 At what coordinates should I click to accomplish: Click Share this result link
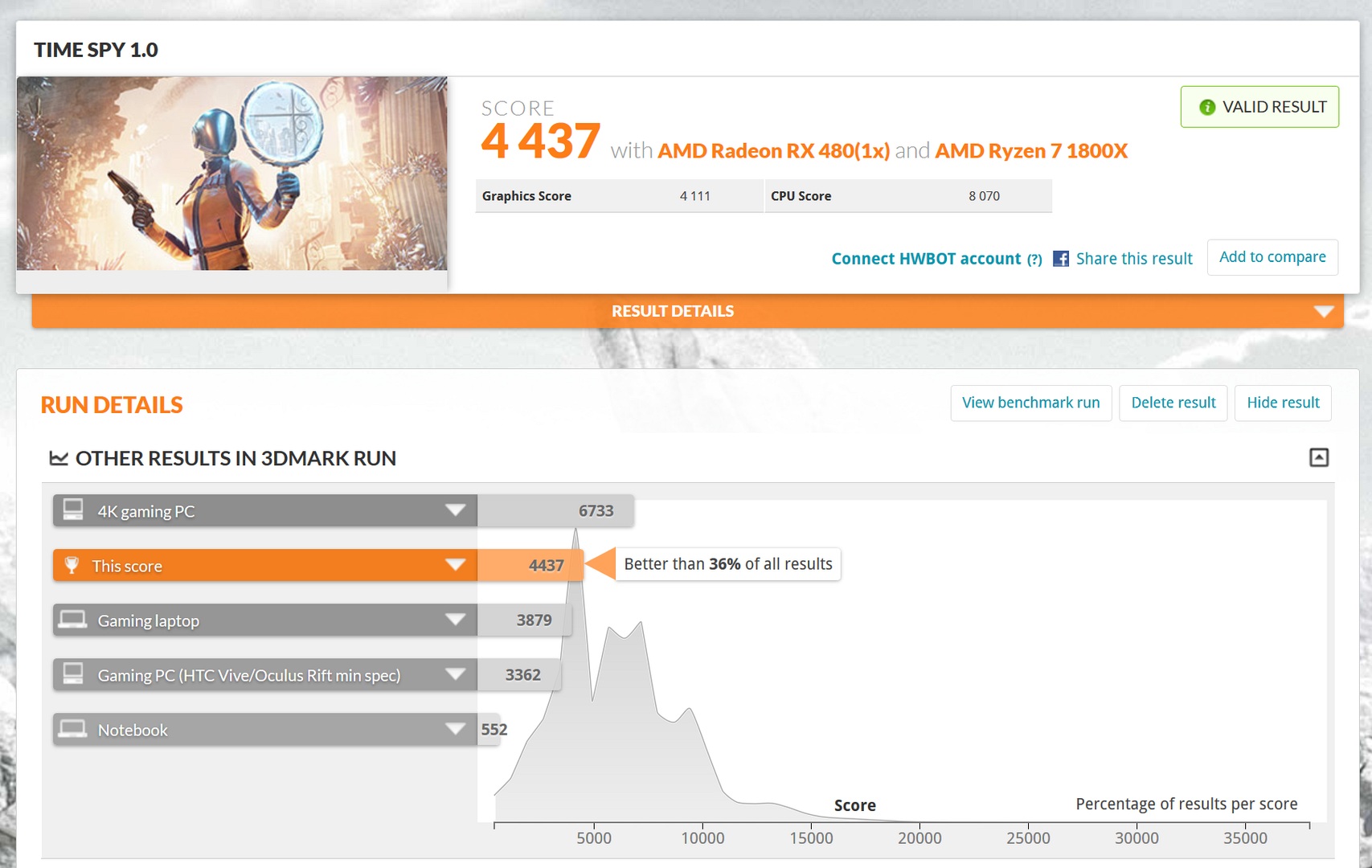click(x=1134, y=259)
